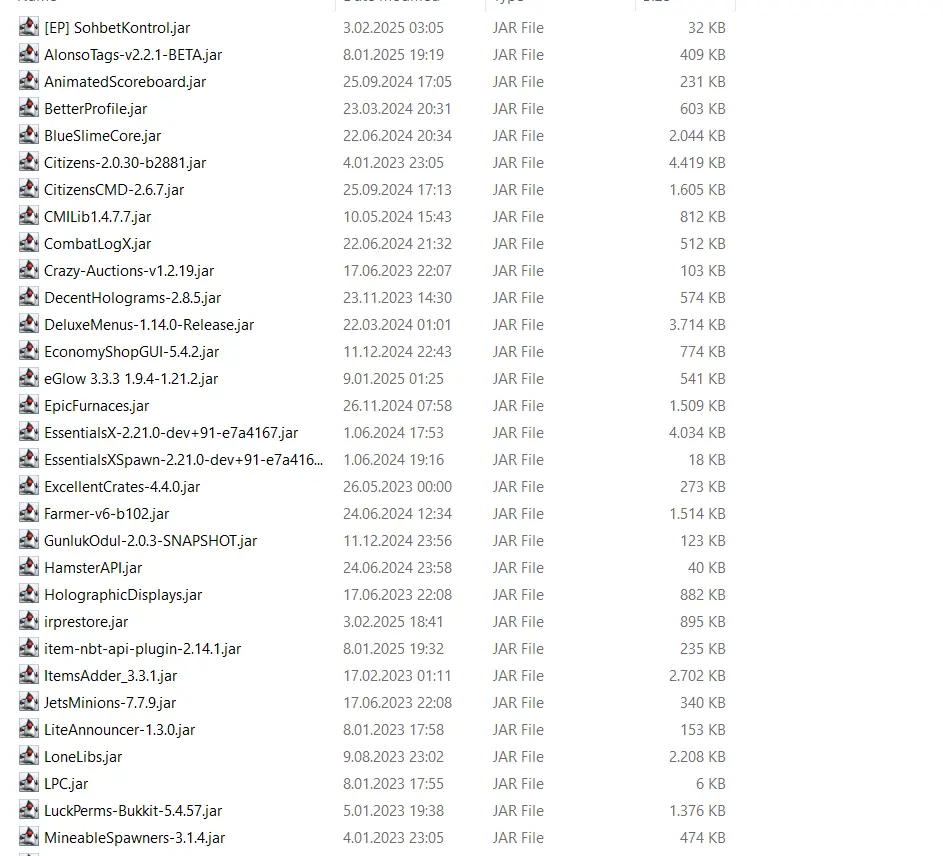Click Crazy-Auctions-v1.2.19.jar file name
The height and width of the screenshot is (856, 943).
tap(129, 271)
